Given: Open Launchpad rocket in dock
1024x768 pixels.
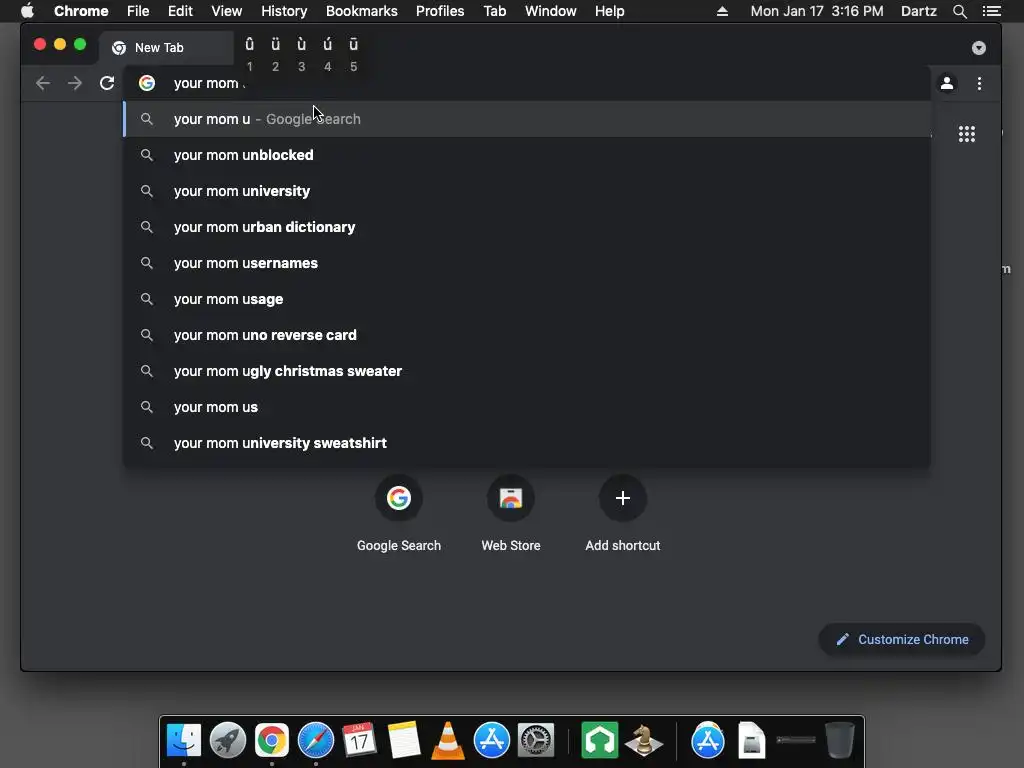Looking at the screenshot, I should (228, 741).
